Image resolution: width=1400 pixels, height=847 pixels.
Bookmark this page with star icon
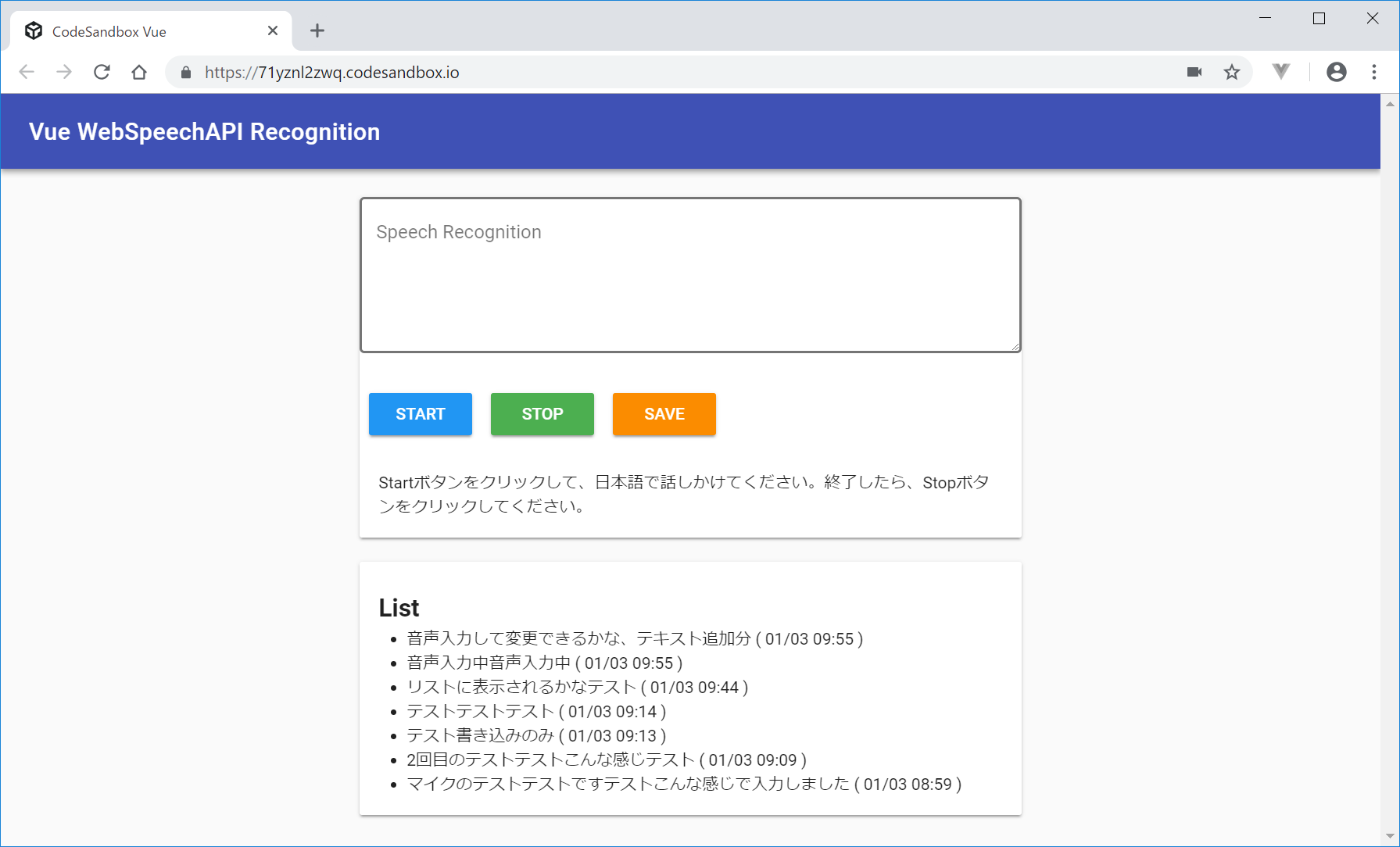[x=1232, y=73]
